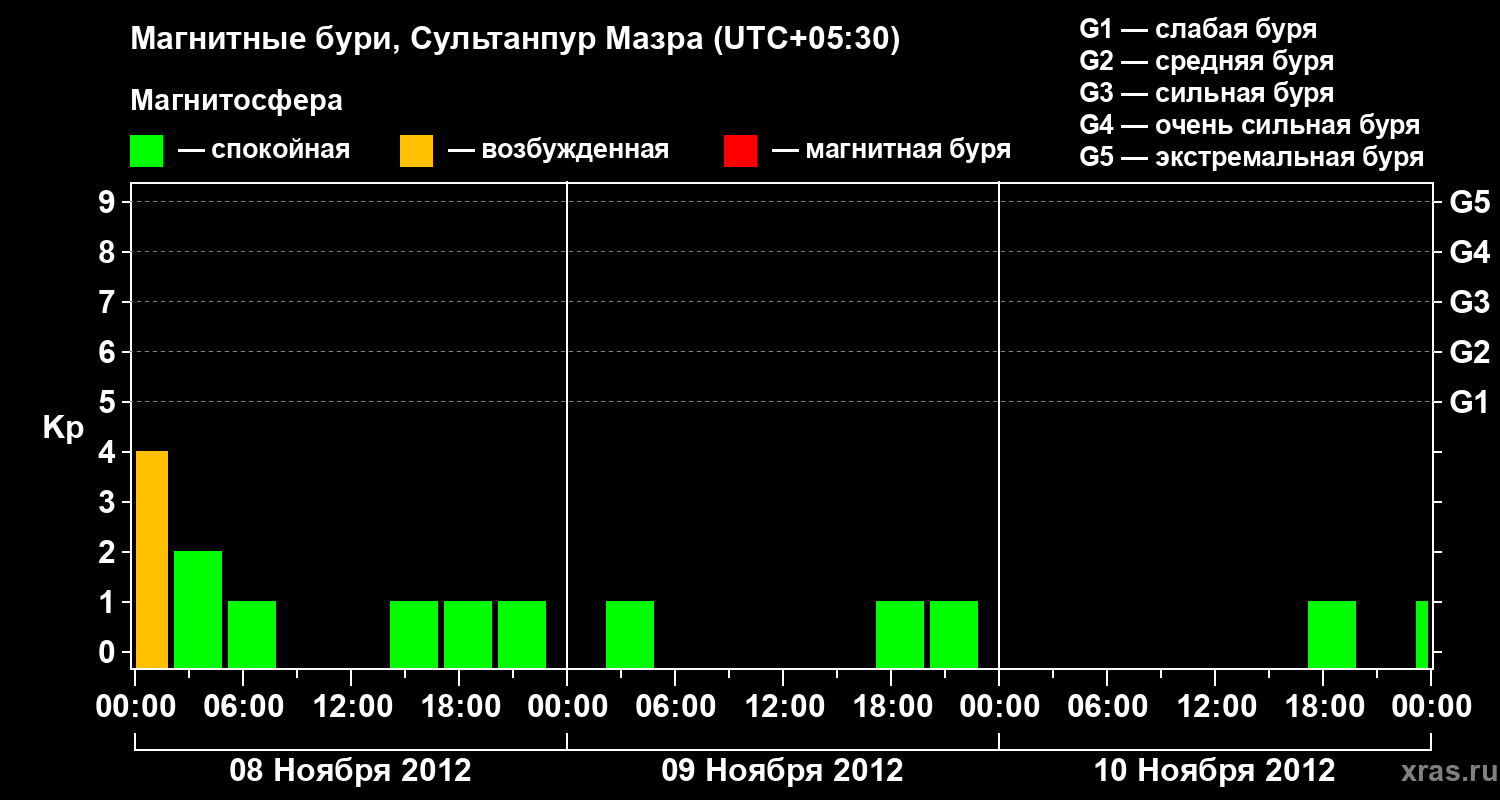Viewport: 1500px width, 800px height.
Task: Click the orange 'возбужденная' legend swatch
Action: point(416,151)
